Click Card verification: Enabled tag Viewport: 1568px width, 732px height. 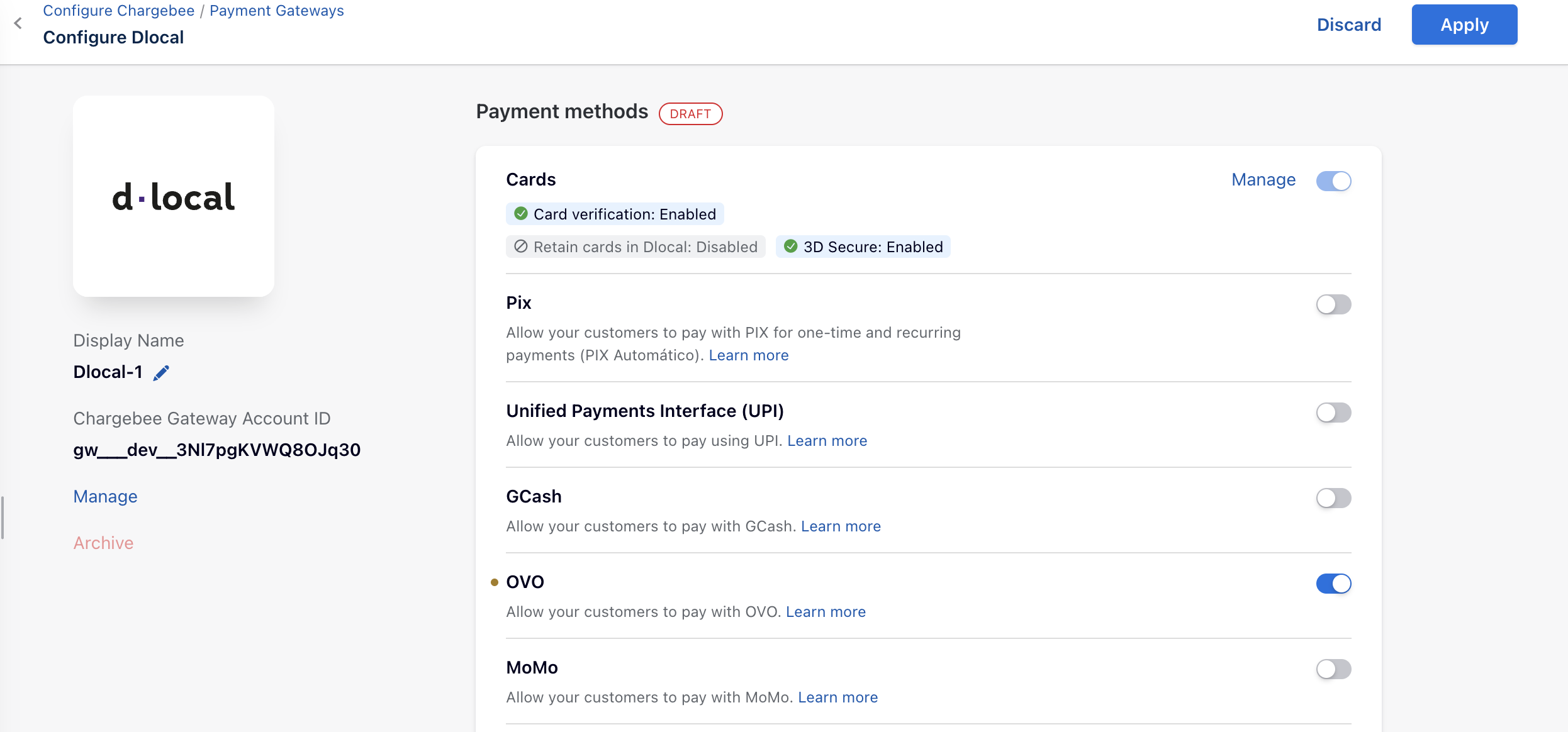point(615,214)
